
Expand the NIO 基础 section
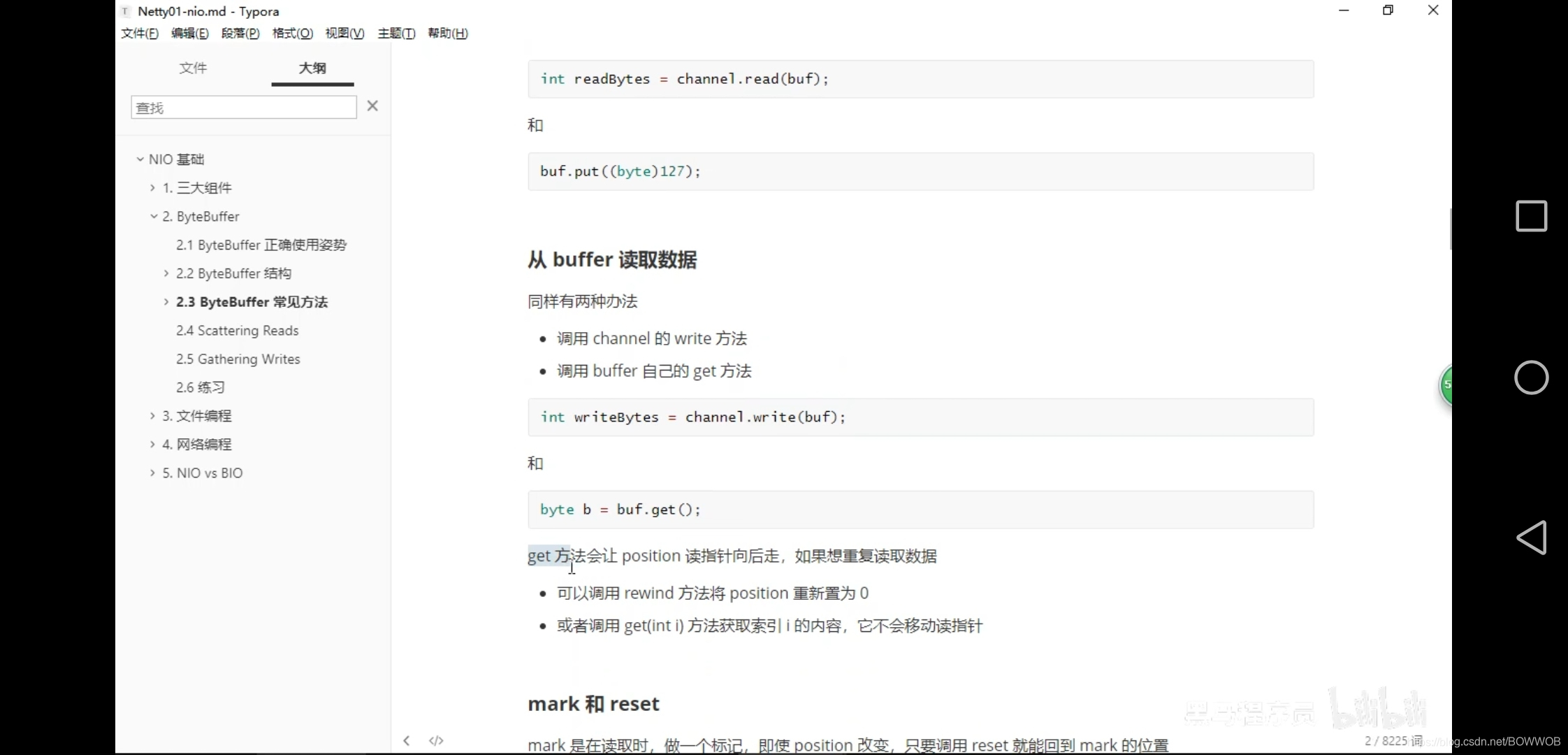tap(139, 159)
